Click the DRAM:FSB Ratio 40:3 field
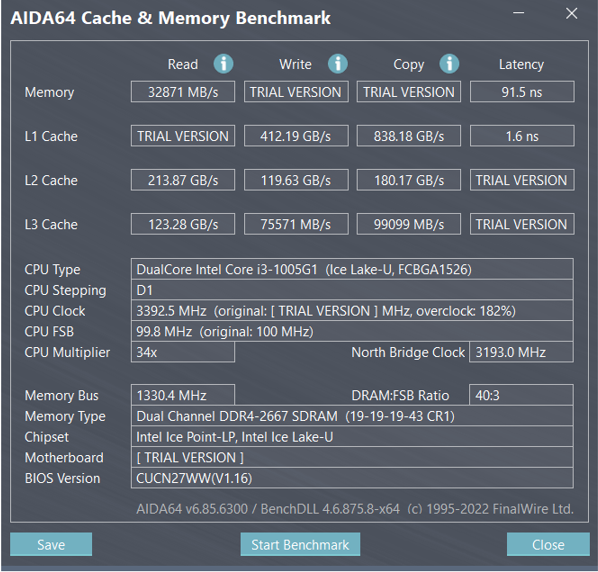 click(521, 395)
